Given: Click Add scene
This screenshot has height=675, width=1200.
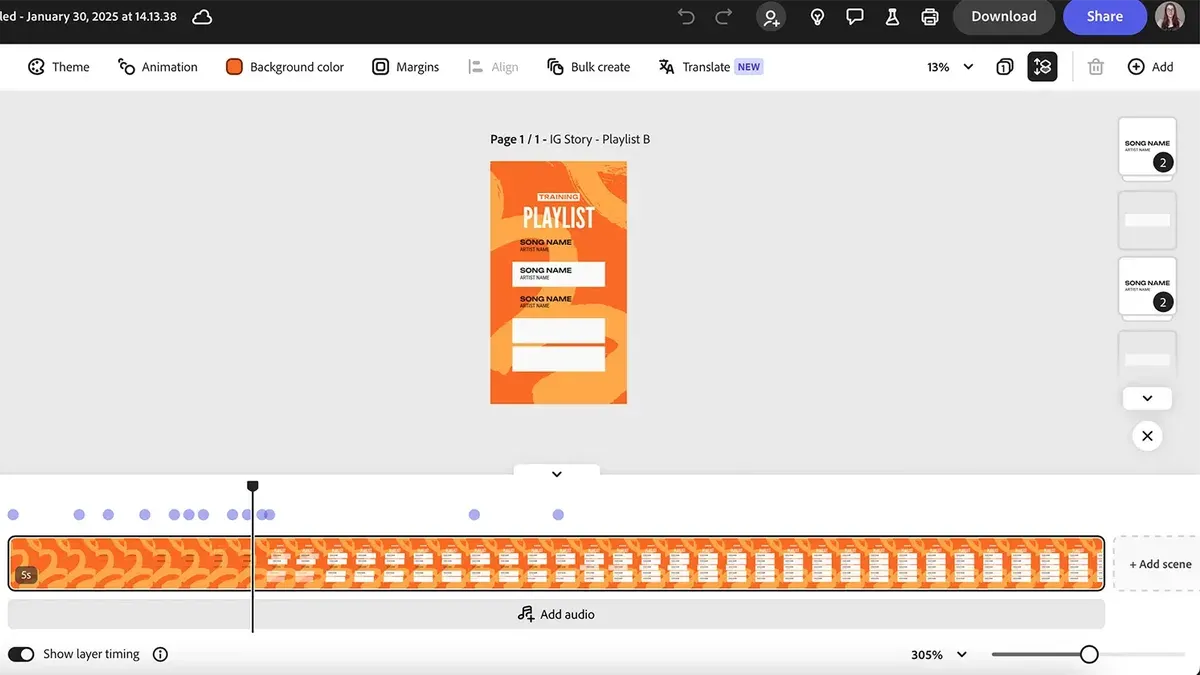Looking at the screenshot, I should click(x=1160, y=564).
